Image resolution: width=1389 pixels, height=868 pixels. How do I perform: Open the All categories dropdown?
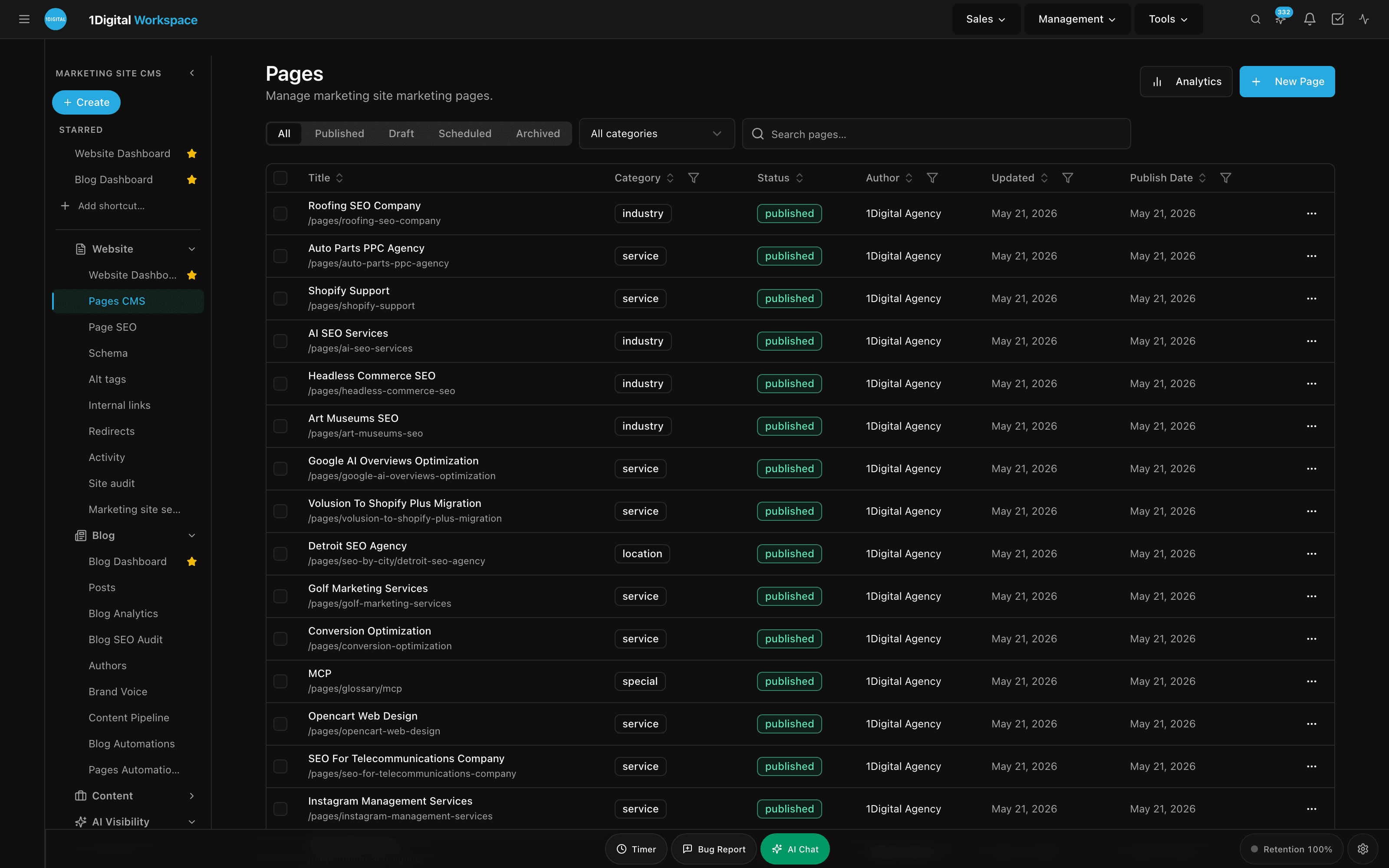[x=657, y=134]
